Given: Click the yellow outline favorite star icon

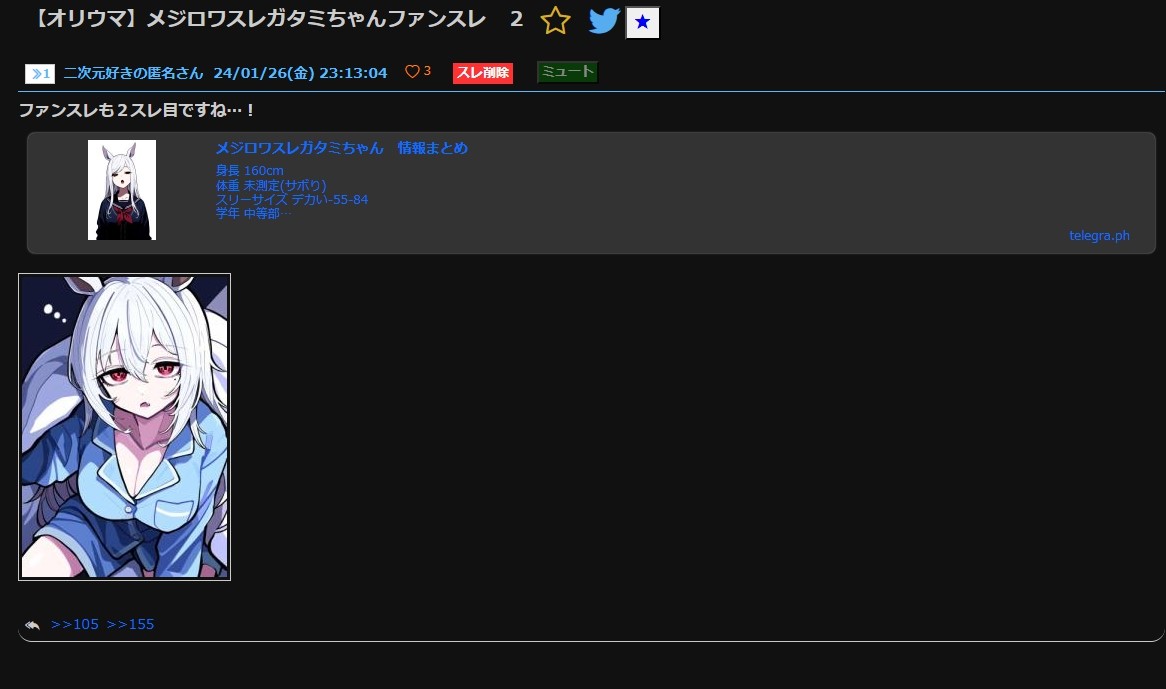Looking at the screenshot, I should coord(555,21).
